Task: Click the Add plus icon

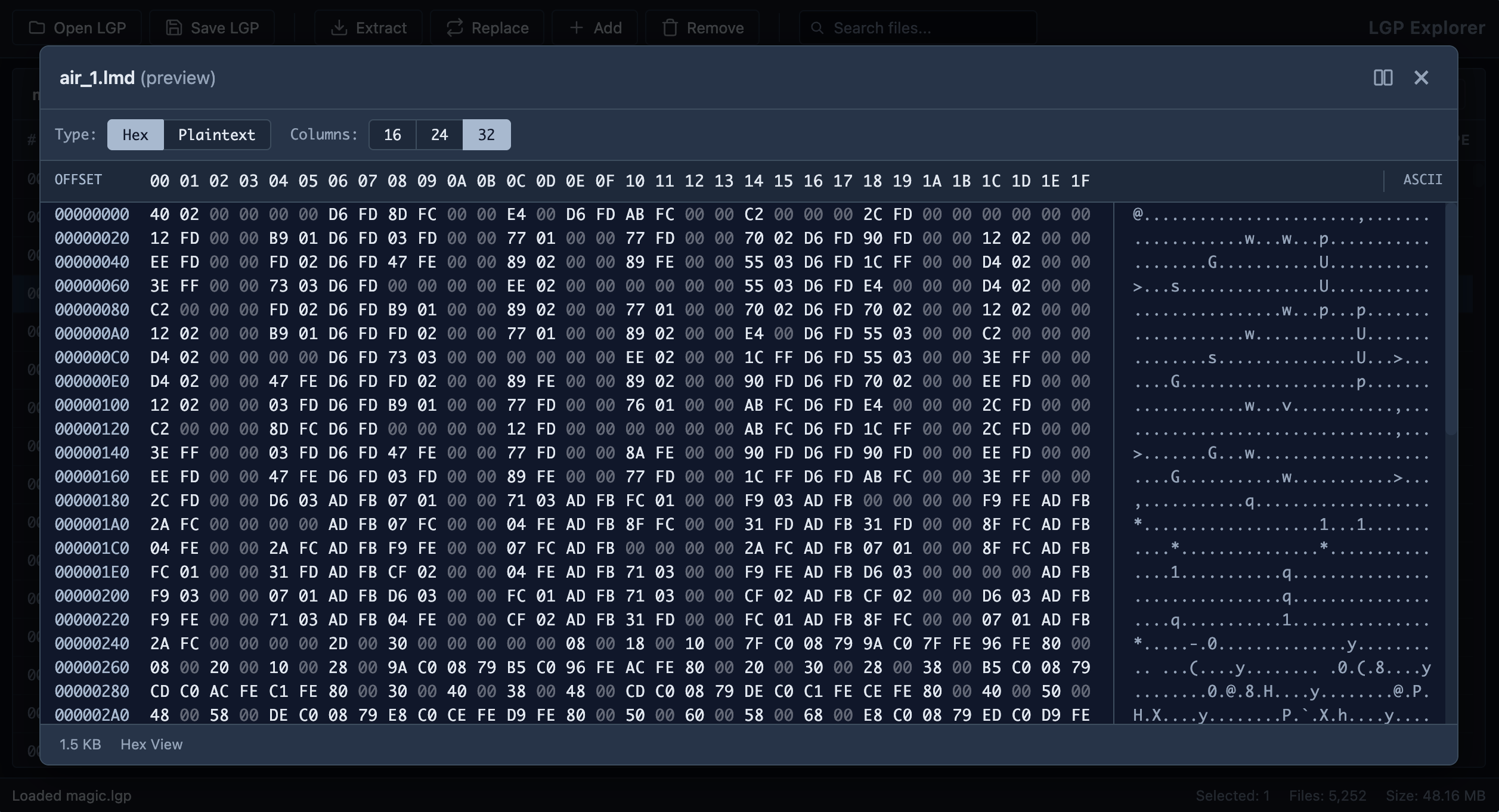Action: (x=576, y=28)
